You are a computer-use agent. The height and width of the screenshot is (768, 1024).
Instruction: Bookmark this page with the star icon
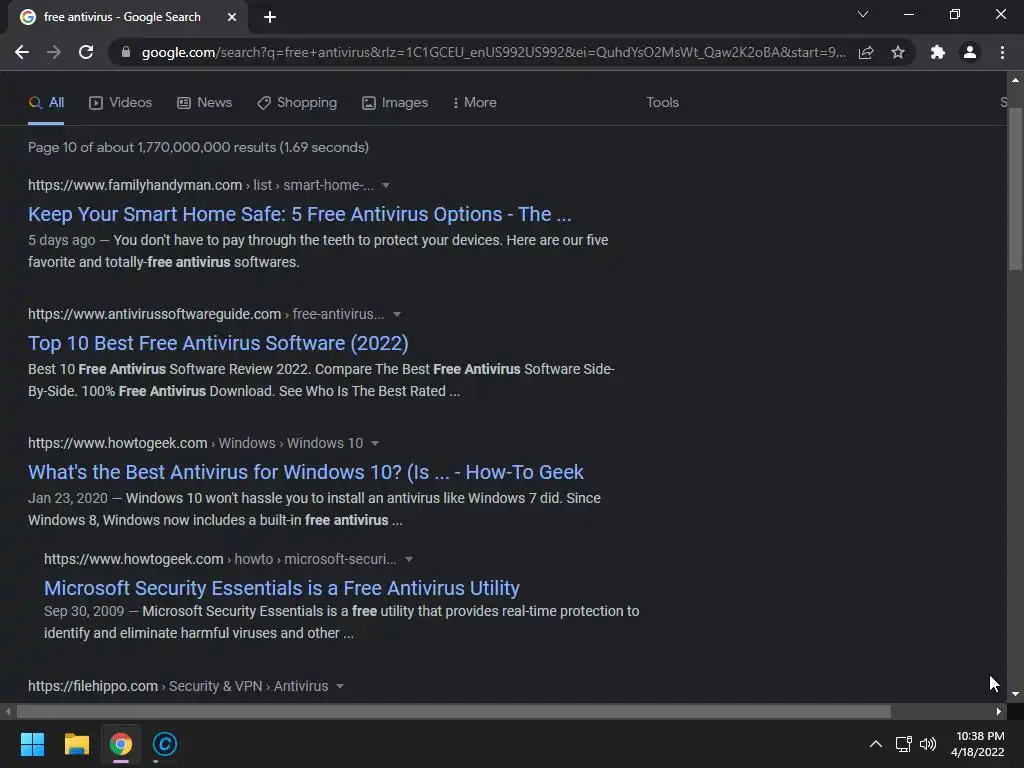coord(898,52)
